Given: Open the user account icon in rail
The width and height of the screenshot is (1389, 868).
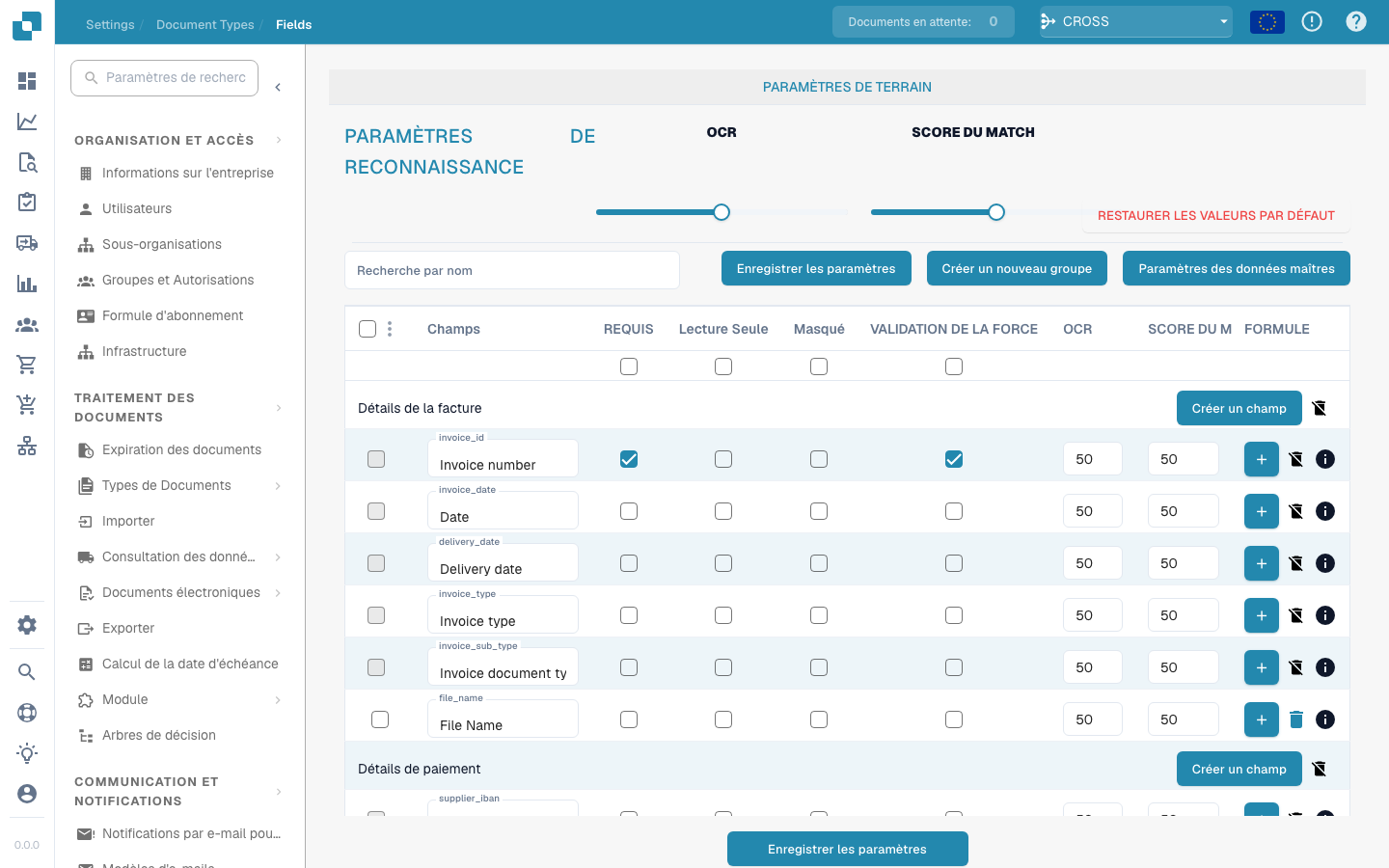Looking at the screenshot, I should [27, 793].
